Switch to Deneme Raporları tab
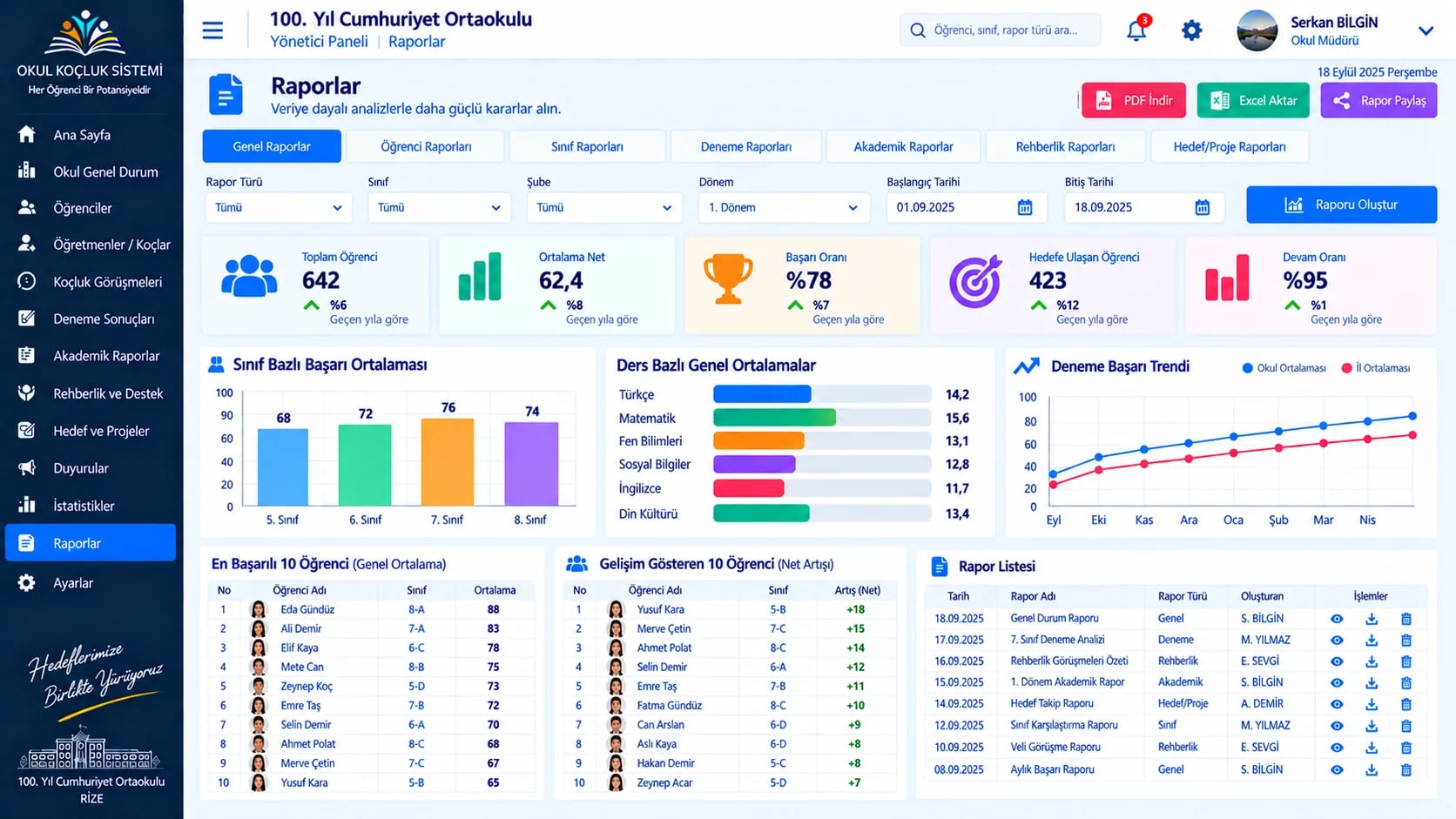 pyautogui.click(x=745, y=146)
